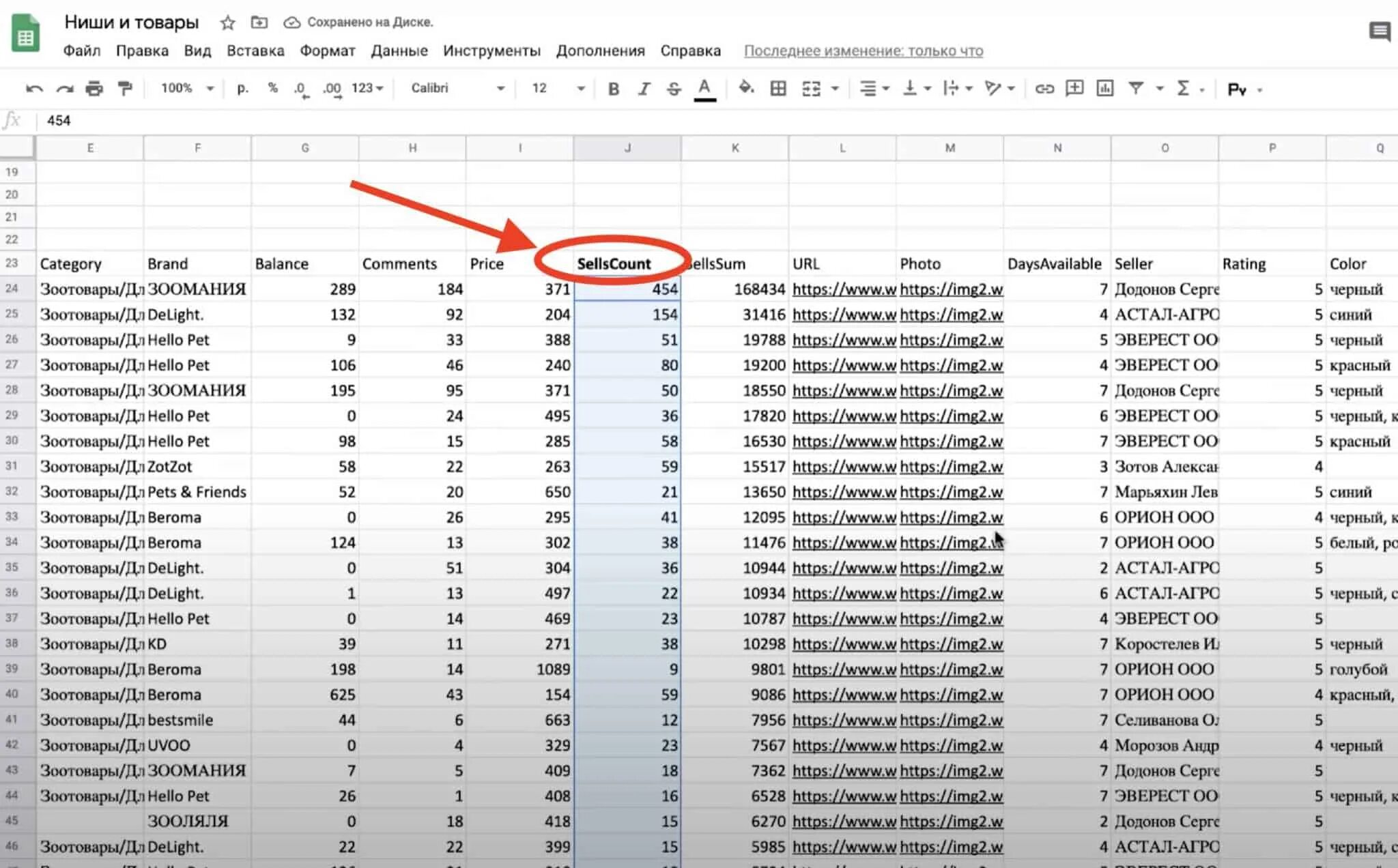The image size is (1398, 868).
Task: Print the spreadsheet using printer icon
Action: point(94,88)
